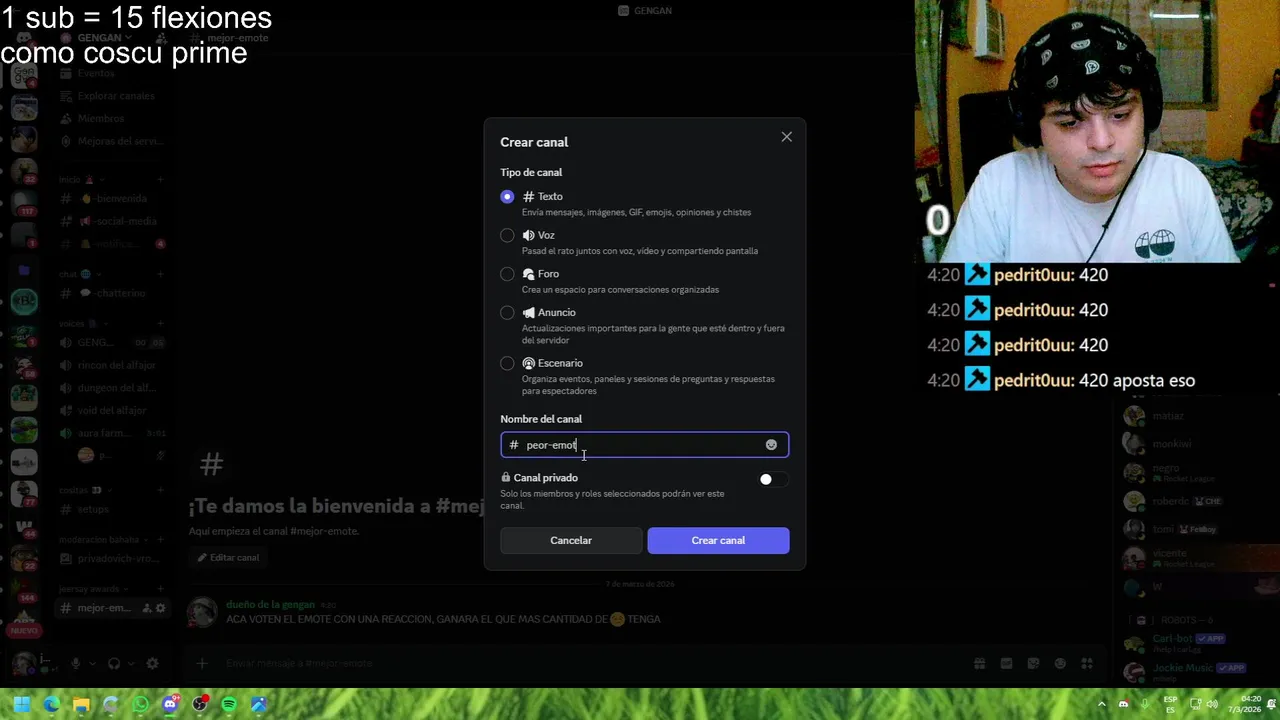Screen dimensions: 1280x720
Task: Click the chat bubbles icon beside Foro
Action: click(528, 274)
